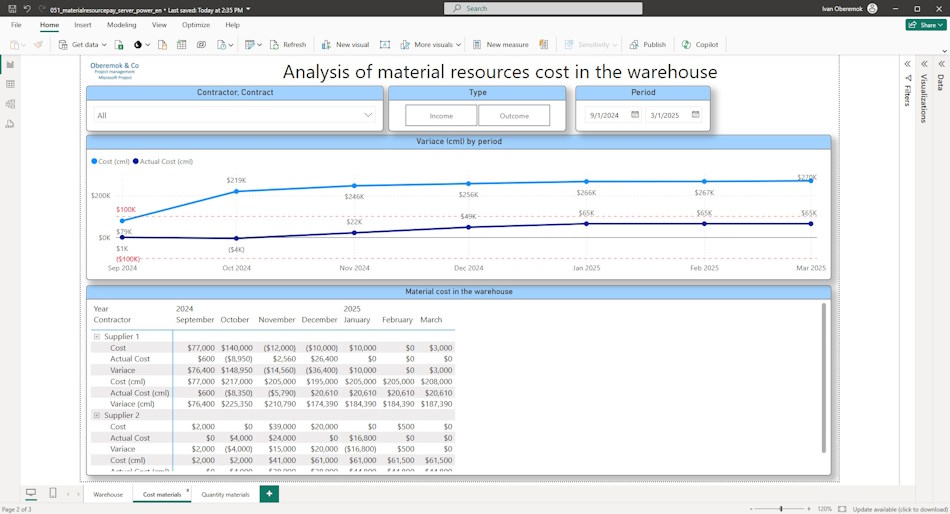Open the Excel workbook import icon

pos(119,45)
